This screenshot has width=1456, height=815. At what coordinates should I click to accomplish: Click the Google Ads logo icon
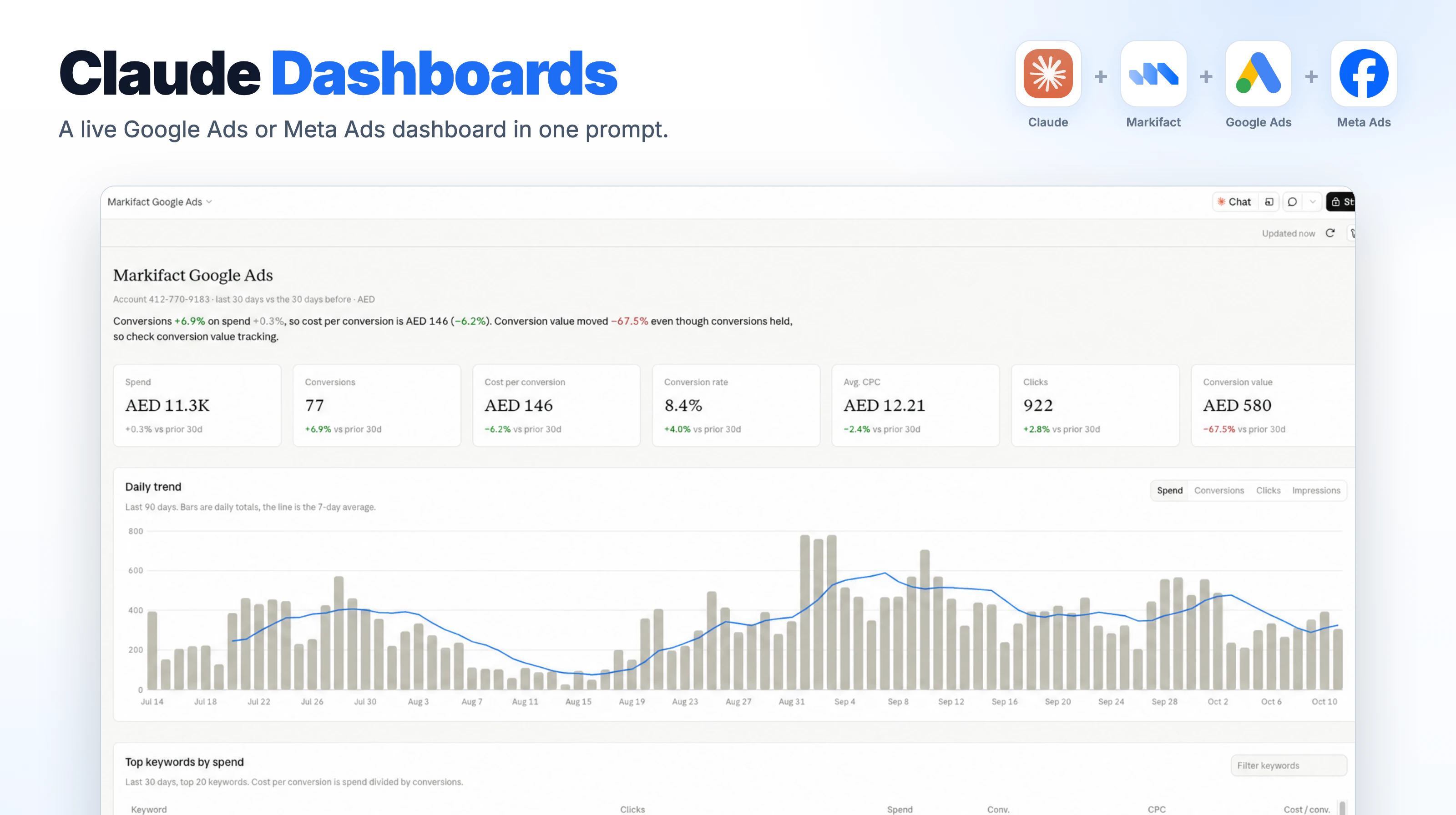tap(1258, 73)
